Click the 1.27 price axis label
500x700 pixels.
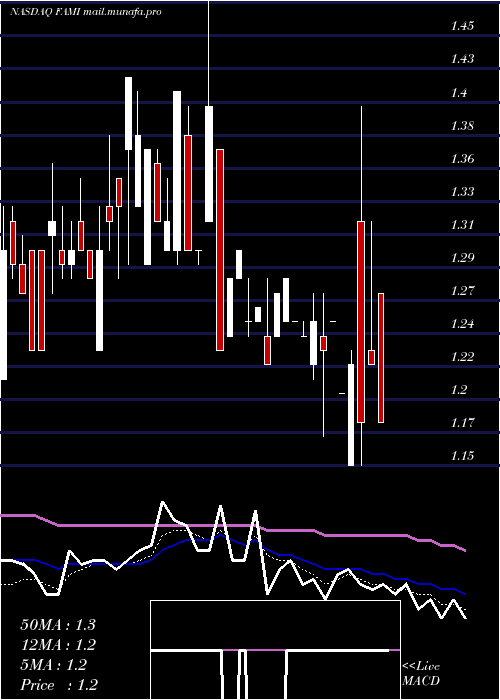coord(462,291)
